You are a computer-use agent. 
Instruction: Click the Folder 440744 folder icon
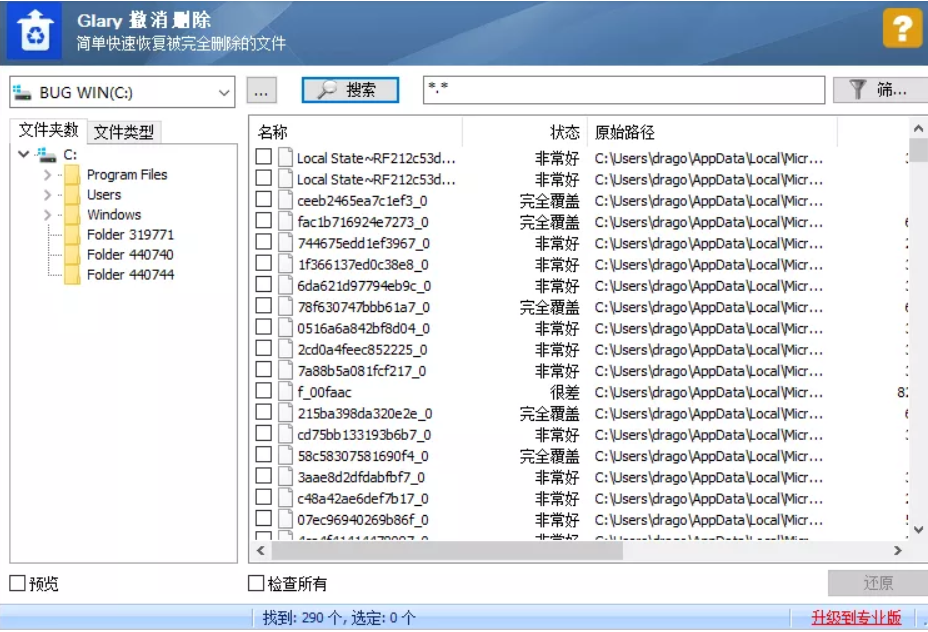(72, 275)
